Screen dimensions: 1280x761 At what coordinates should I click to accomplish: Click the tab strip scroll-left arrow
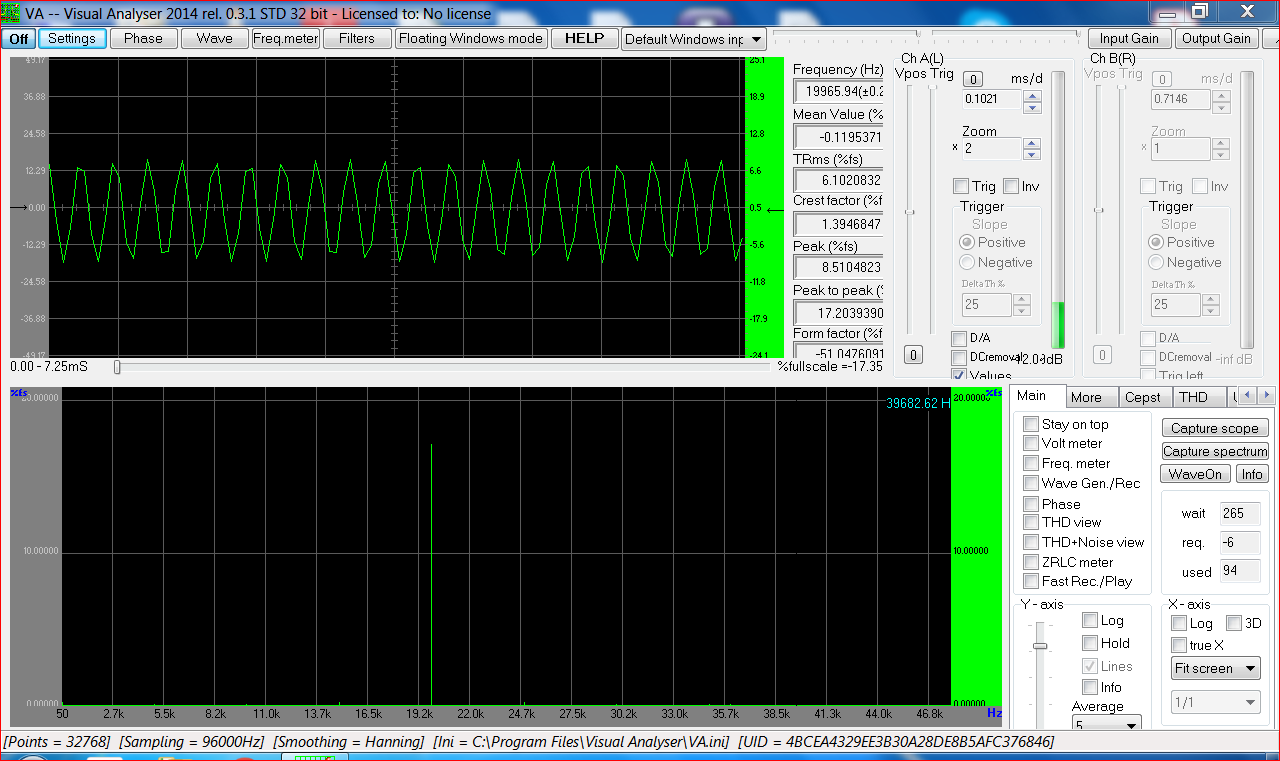tap(1247, 396)
